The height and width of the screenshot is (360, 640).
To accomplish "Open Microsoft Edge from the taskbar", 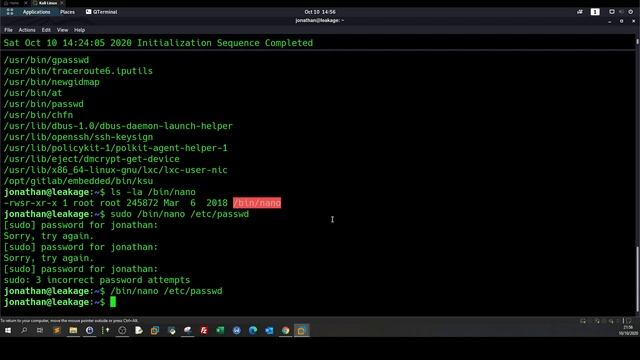I will click(x=253, y=331).
